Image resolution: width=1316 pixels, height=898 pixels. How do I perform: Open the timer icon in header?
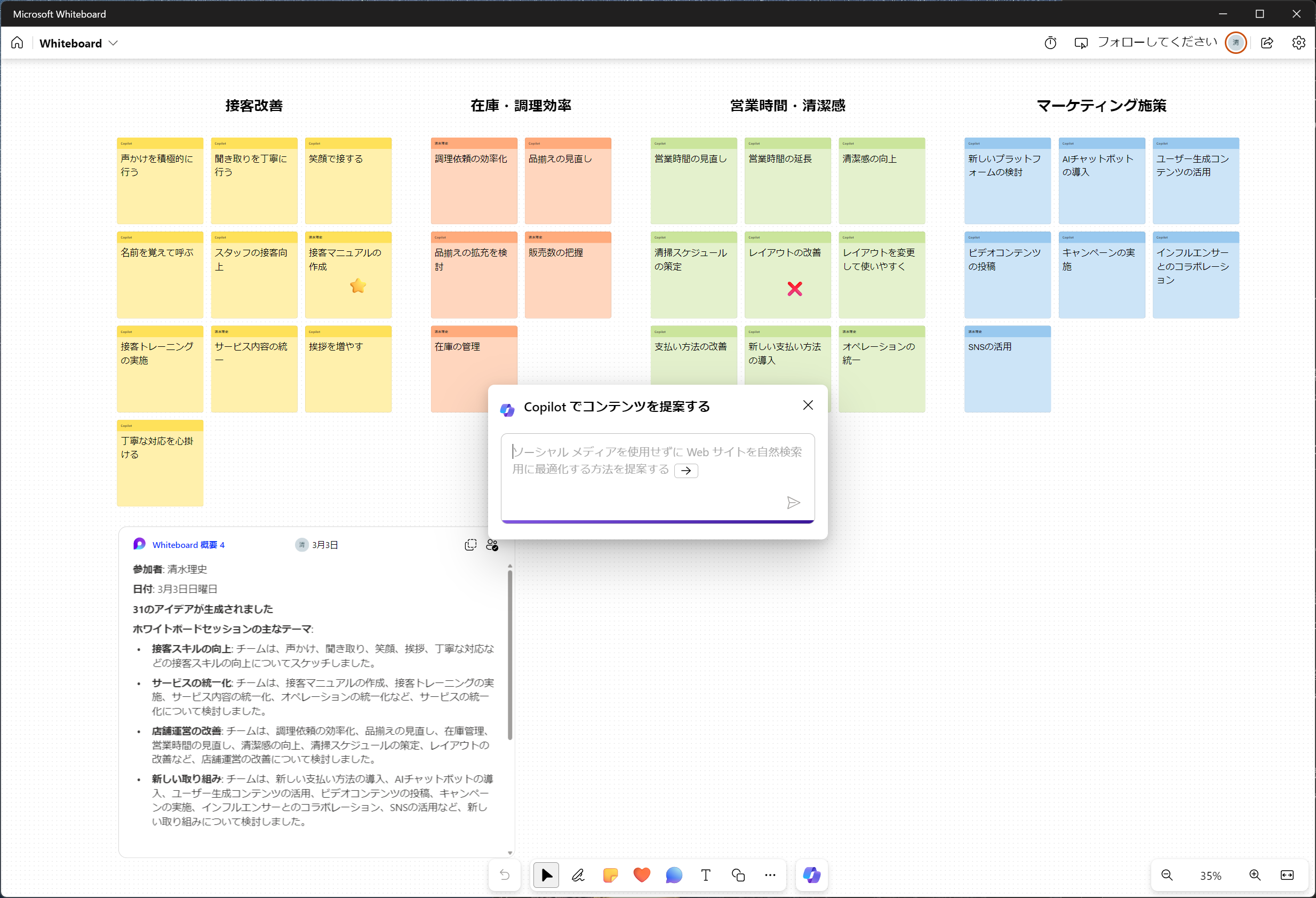coord(1050,43)
